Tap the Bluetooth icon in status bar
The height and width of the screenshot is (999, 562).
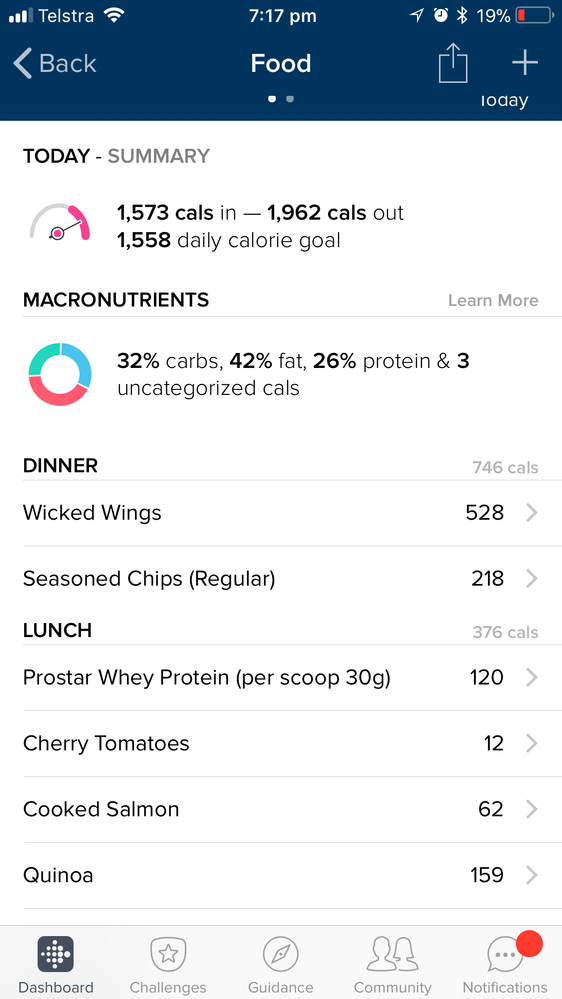tap(463, 16)
